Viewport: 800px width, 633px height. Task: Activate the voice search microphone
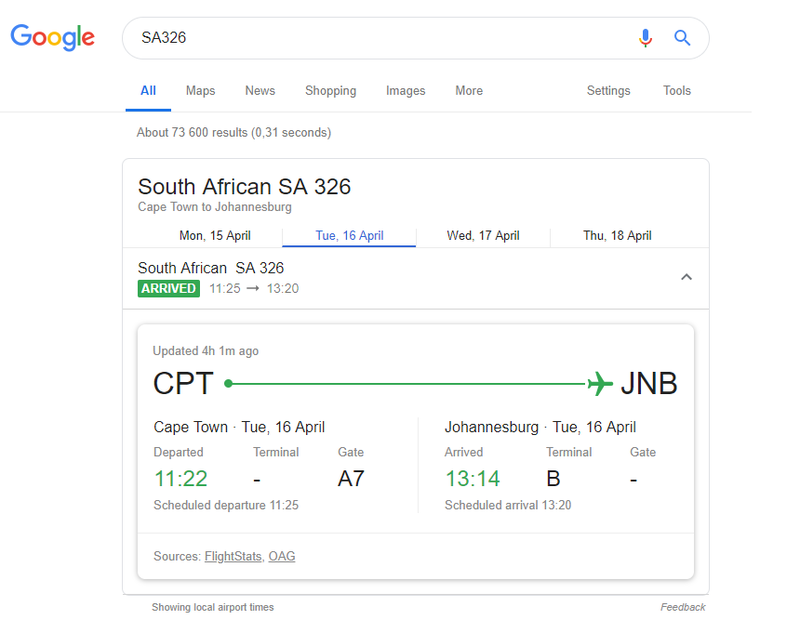[645, 37]
